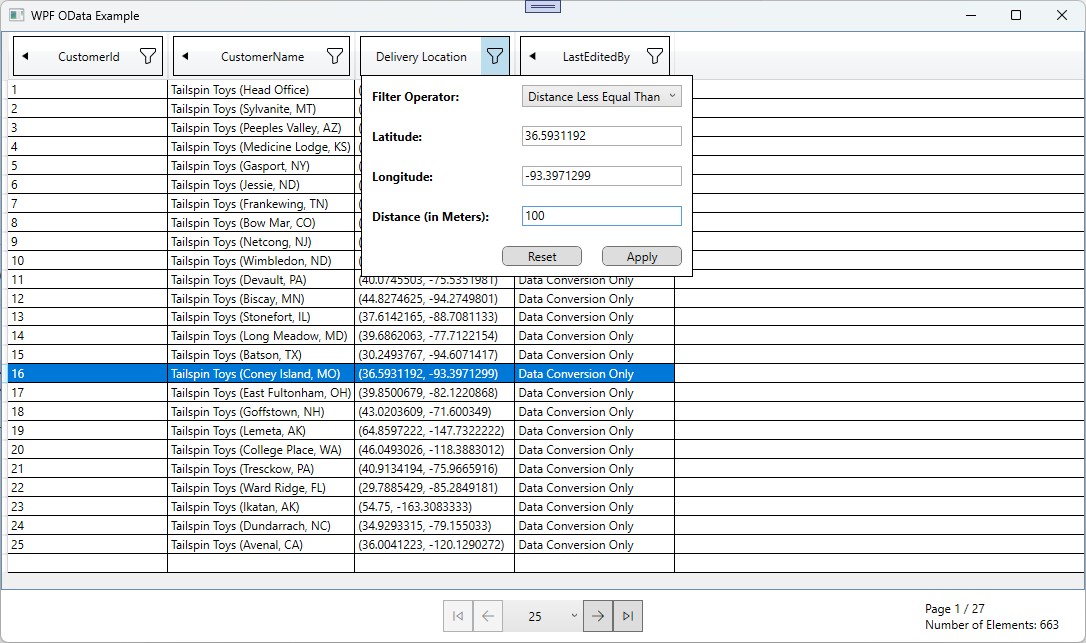
Task: Select Tailspin Toys (College Place, WA)
Action: 256,450
